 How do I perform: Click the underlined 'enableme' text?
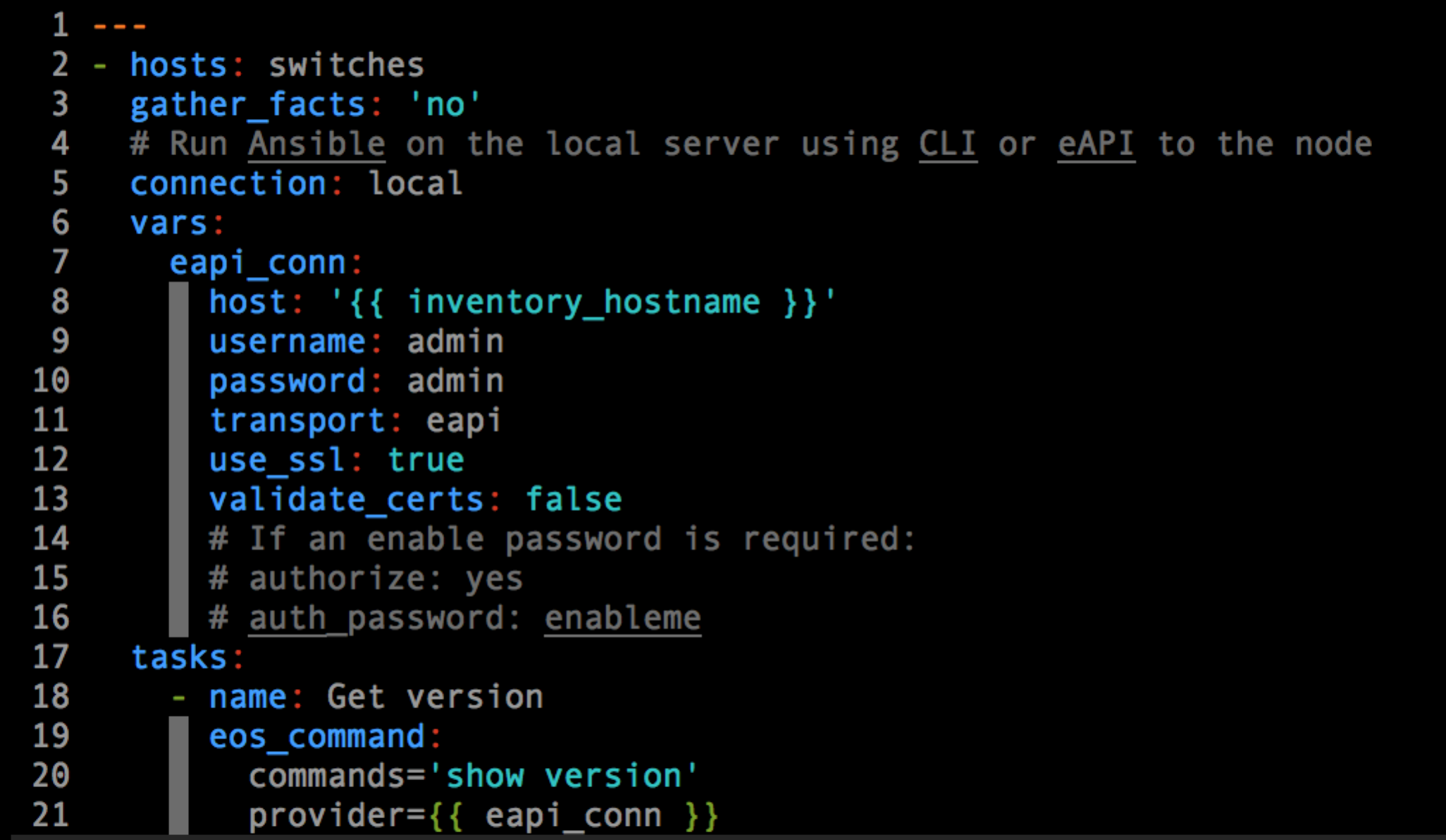[x=622, y=619]
